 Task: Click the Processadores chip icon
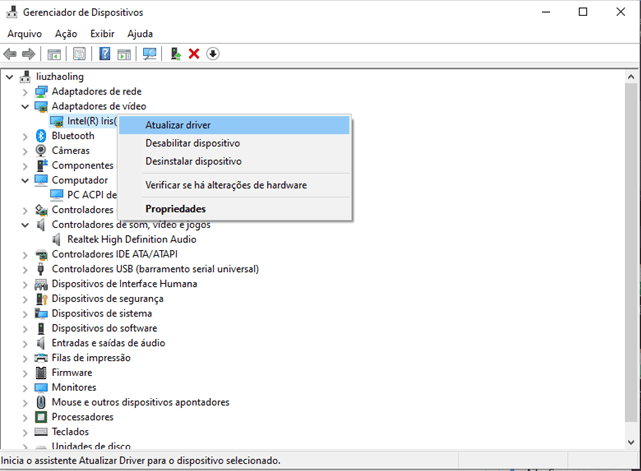tap(41, 417)
